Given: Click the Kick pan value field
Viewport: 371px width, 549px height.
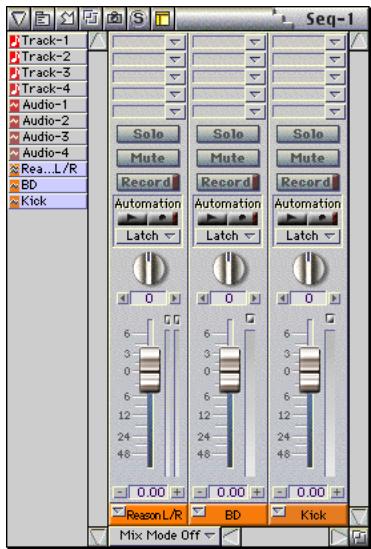Looking at the screenshot, I should (308, 298).
